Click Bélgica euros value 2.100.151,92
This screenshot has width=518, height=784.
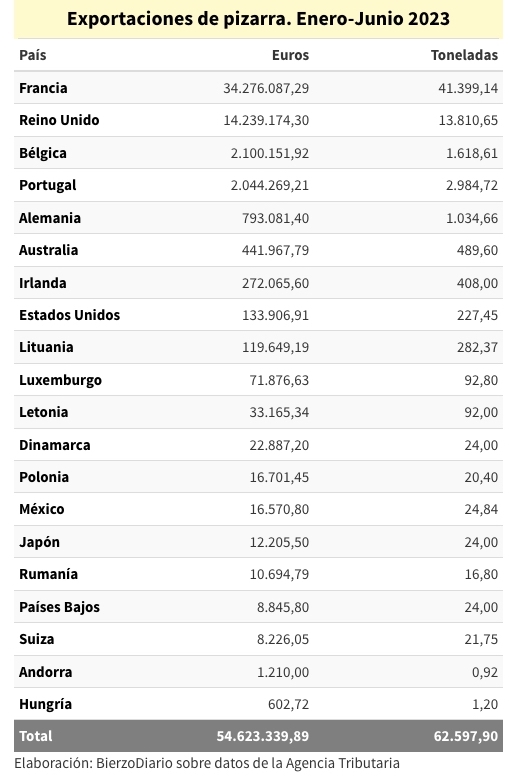[x=270, y=153]
